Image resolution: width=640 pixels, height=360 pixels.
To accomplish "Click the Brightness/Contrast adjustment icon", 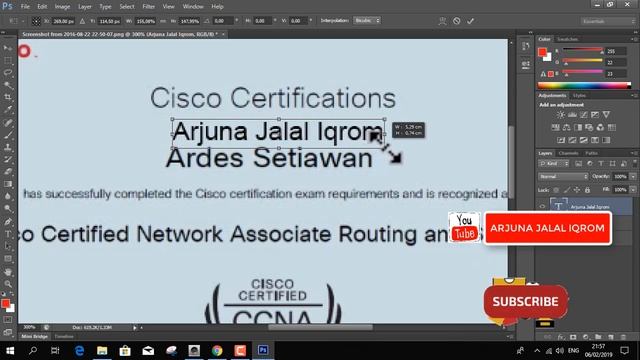I will (561, 115).
